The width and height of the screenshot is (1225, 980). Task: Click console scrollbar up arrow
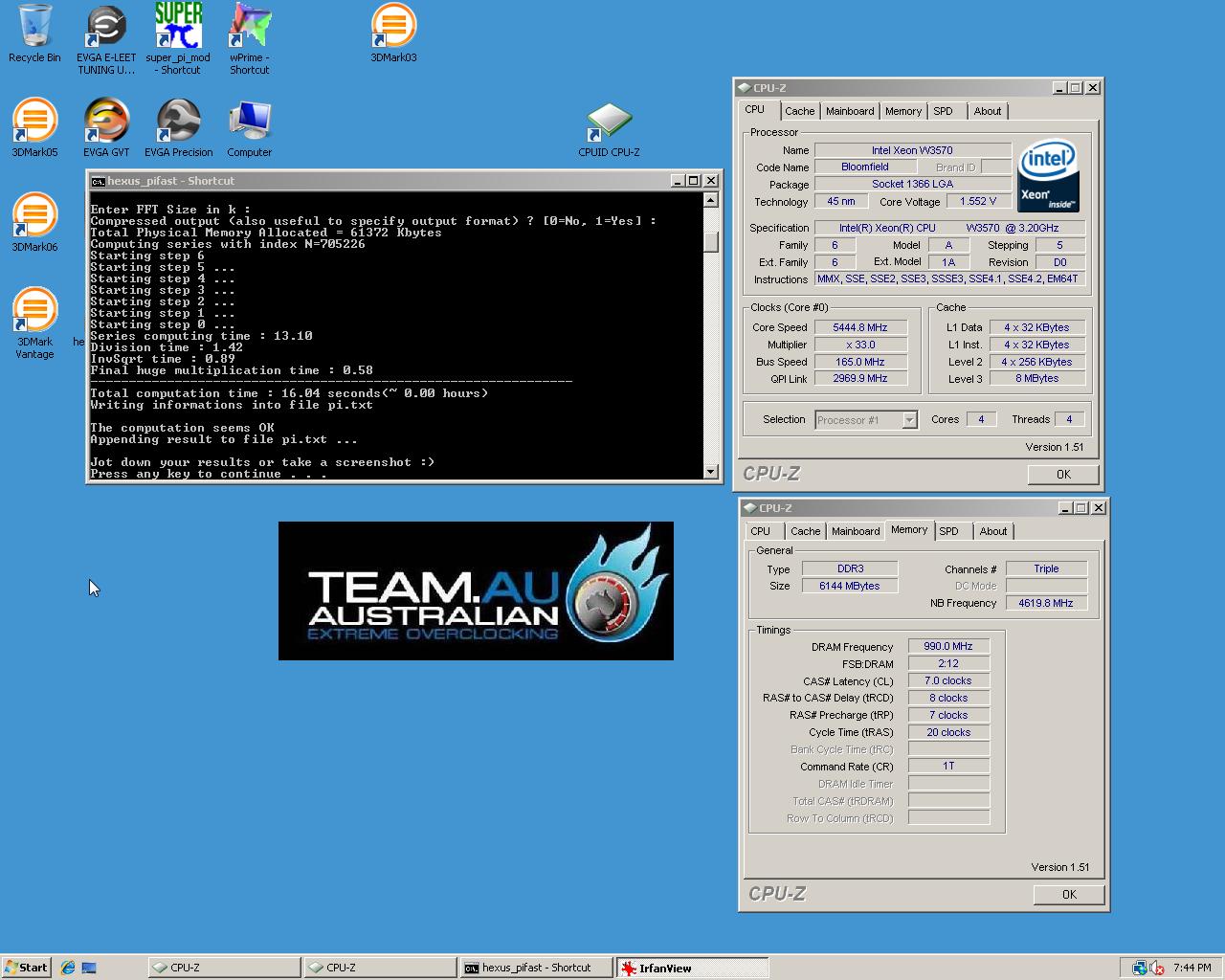[x=710, y=200]
